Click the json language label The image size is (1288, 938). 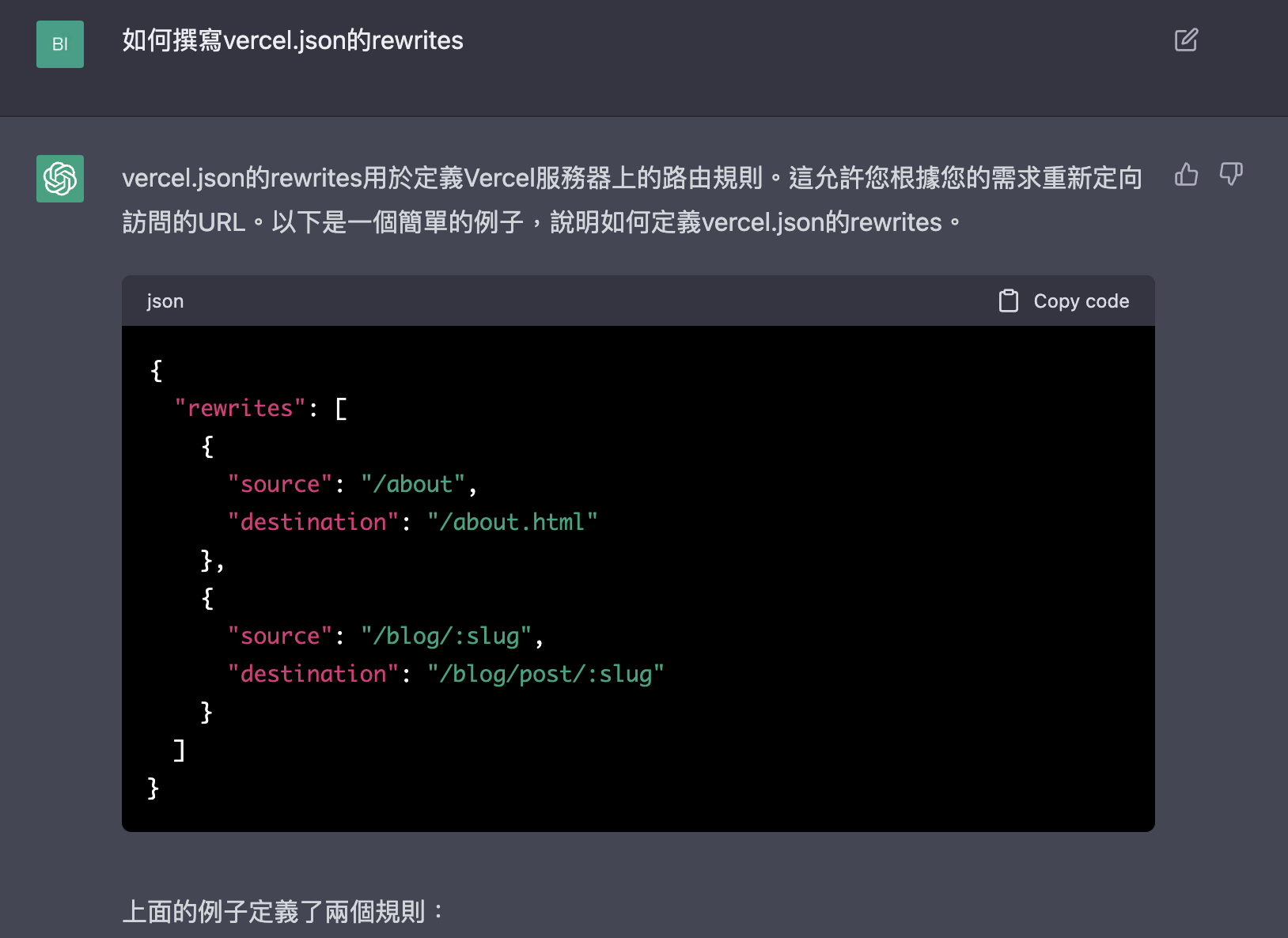165,301
